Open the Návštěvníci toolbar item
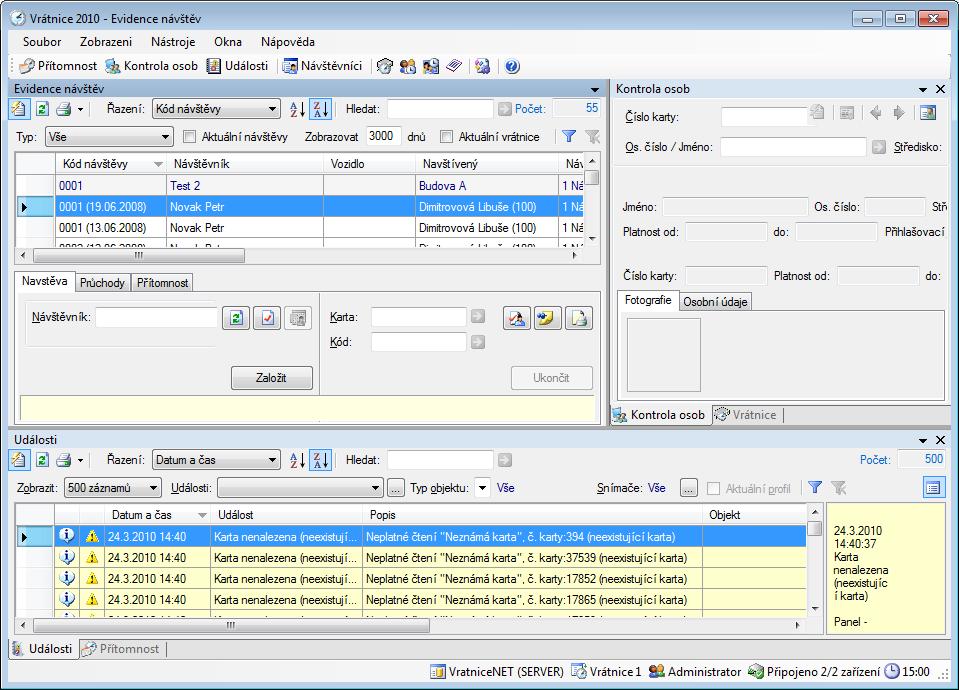This screenshot has height=690, width=959. point(322,66)
